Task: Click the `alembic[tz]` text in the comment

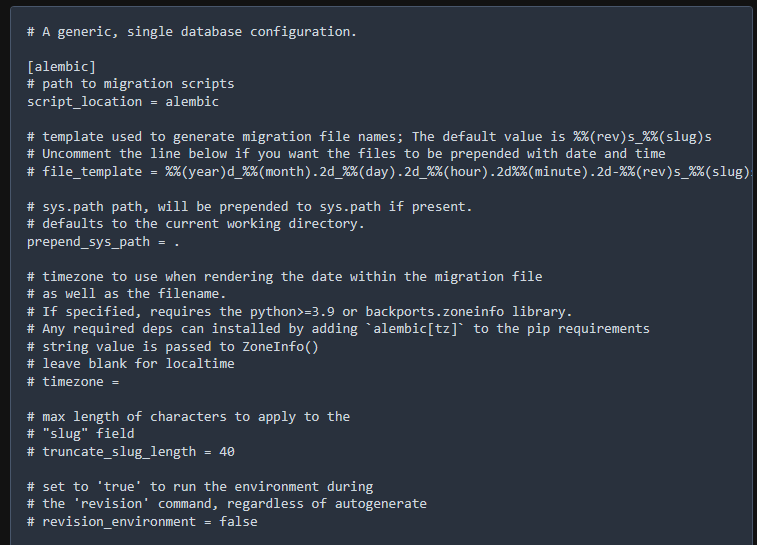Action: click(x=420, y=329)
